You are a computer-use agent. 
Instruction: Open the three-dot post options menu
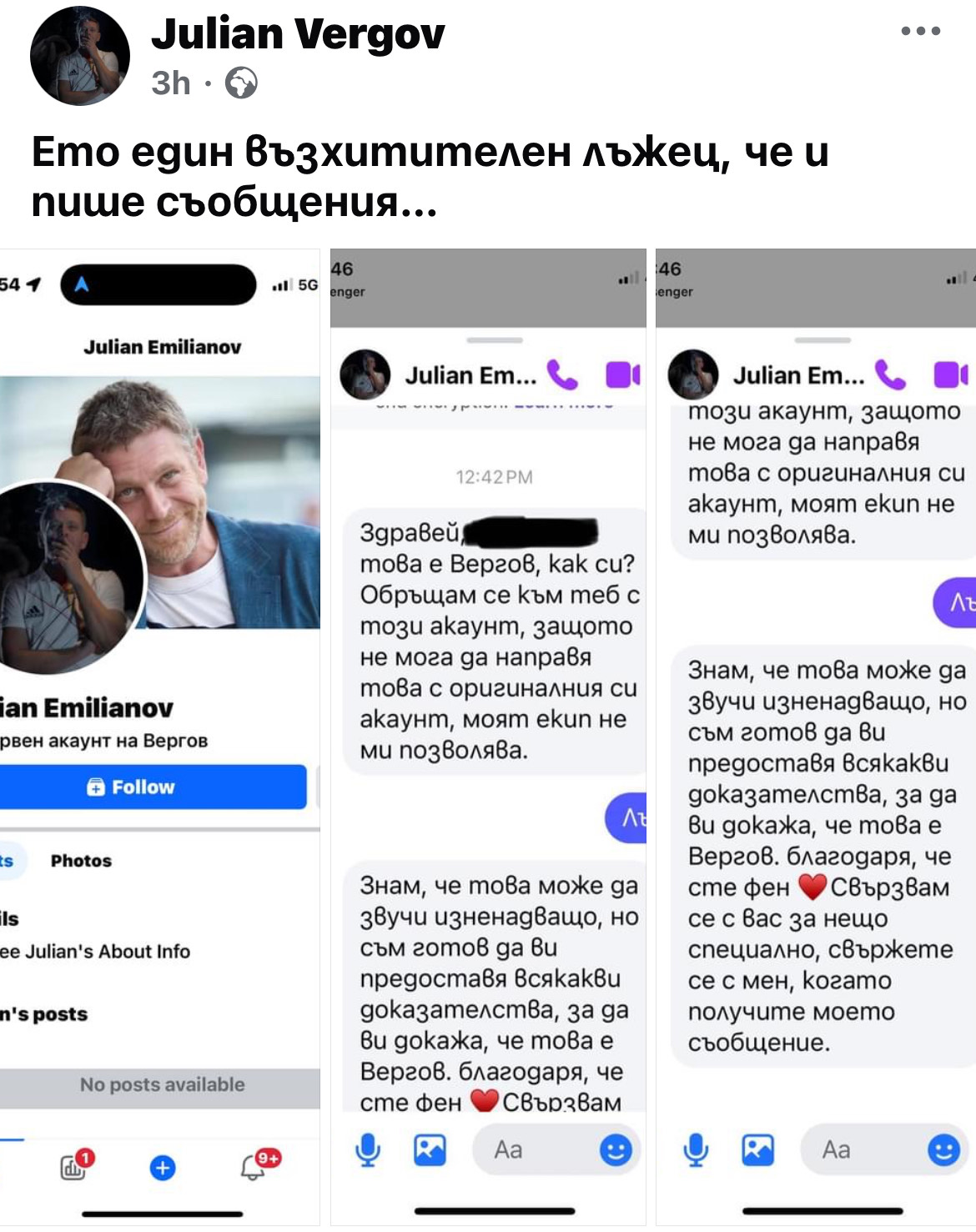coord(921,32)
